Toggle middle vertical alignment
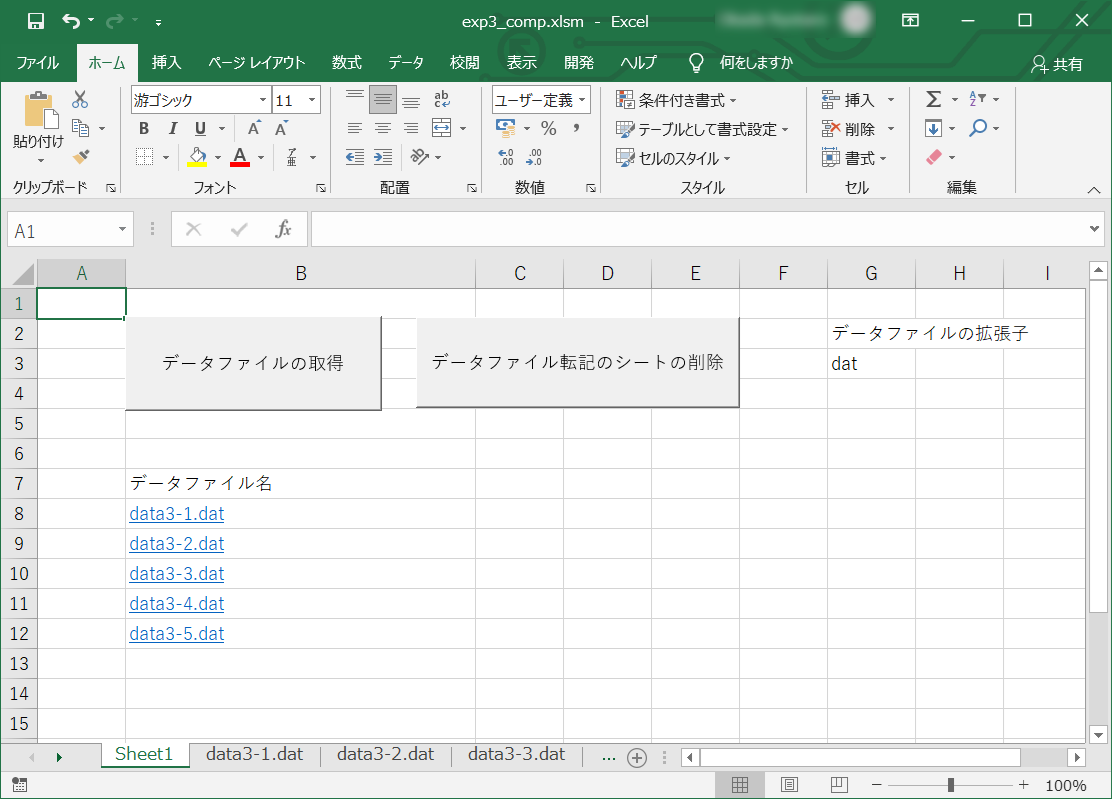The width and height of the screenshot is (1112, 799). (x=383, y=100)
